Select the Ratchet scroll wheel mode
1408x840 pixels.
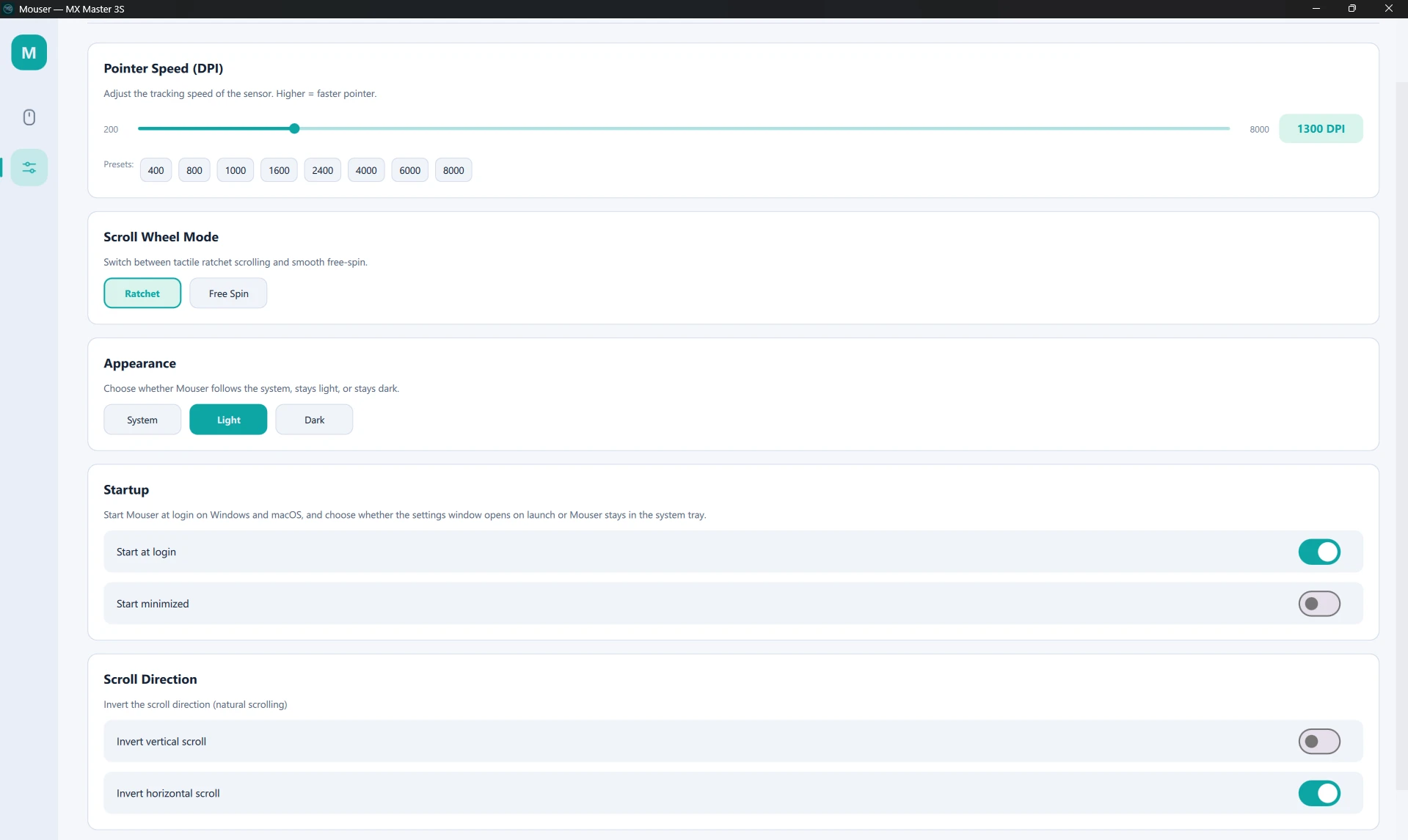click(x=142, y=293)
